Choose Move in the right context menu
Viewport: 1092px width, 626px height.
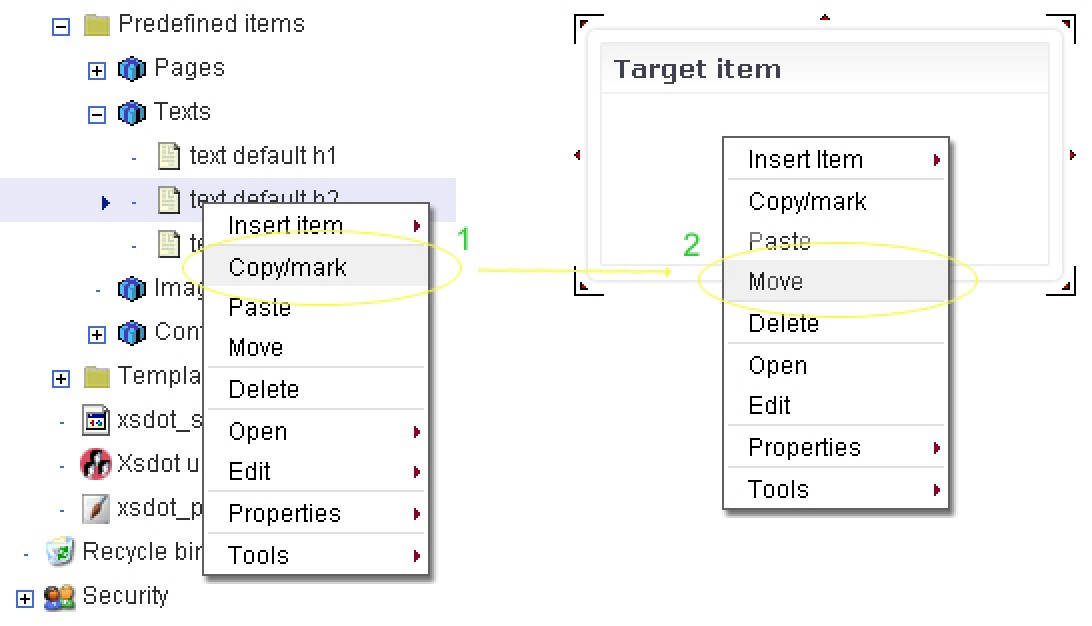click(776, 282)
